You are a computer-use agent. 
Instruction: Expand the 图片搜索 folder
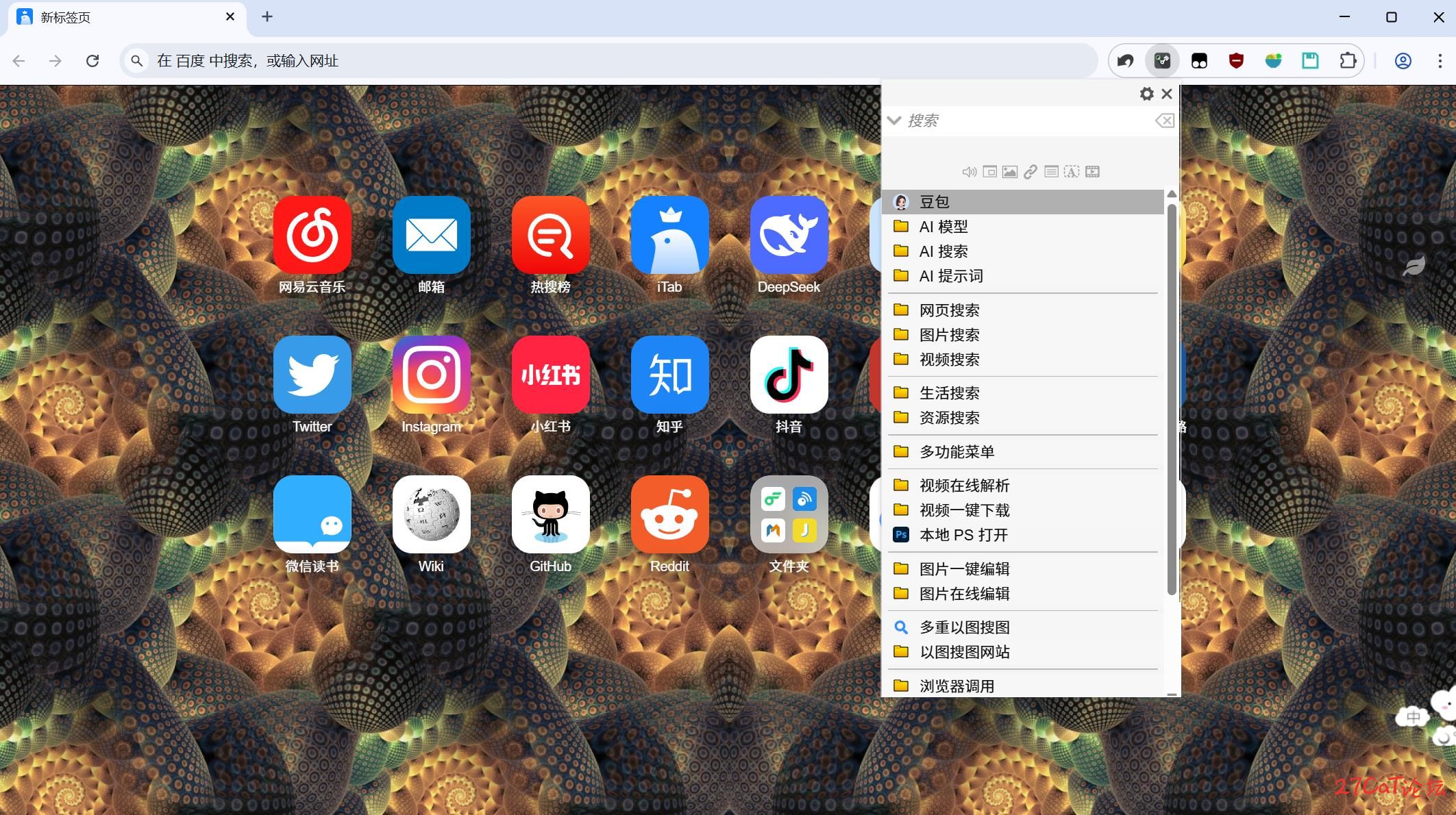click(1023, 335)
